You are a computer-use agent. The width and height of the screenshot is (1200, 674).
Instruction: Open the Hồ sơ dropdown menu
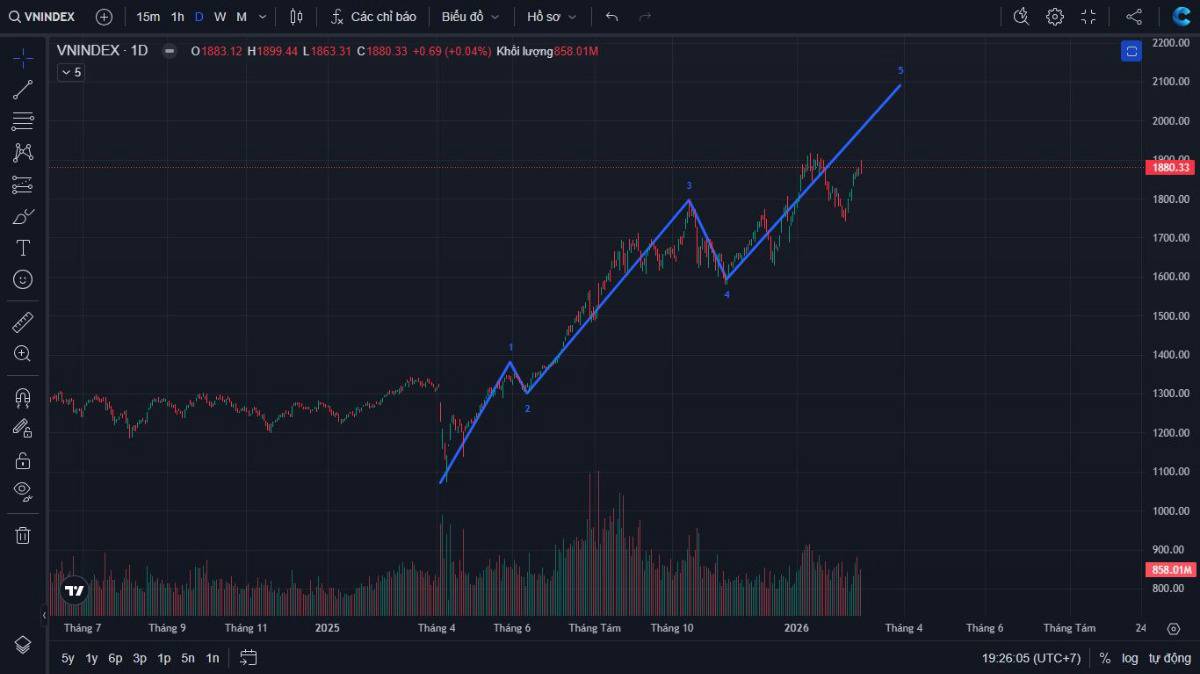[x=552, y=16]
